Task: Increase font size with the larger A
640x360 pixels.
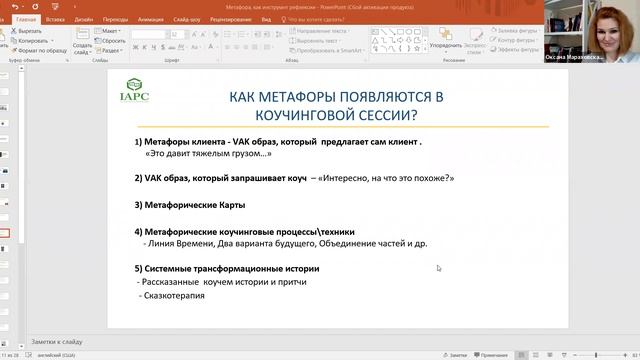Action: tap(194, 35)
